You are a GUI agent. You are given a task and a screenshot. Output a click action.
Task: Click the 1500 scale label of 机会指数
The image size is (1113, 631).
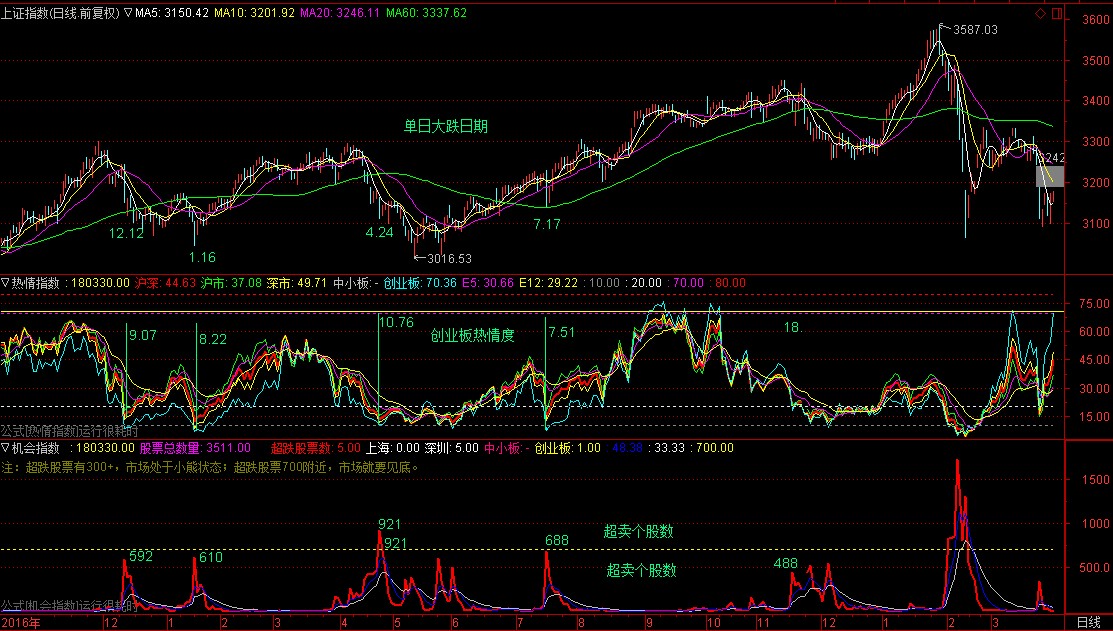1095,481
